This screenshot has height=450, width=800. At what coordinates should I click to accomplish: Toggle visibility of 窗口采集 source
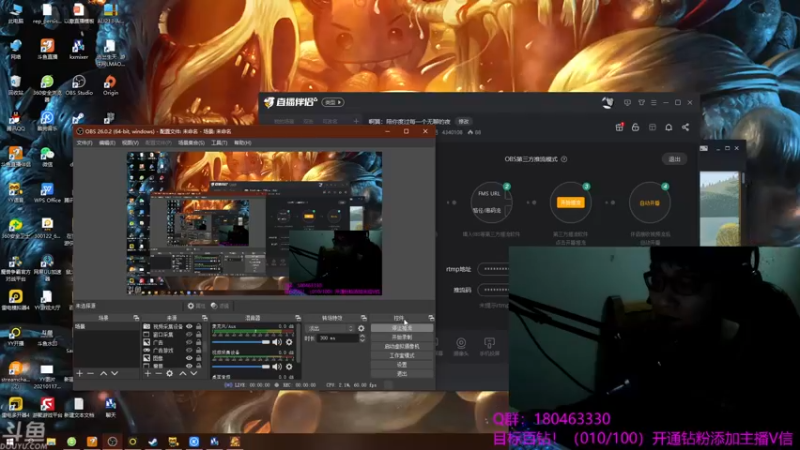coord(189,335)
